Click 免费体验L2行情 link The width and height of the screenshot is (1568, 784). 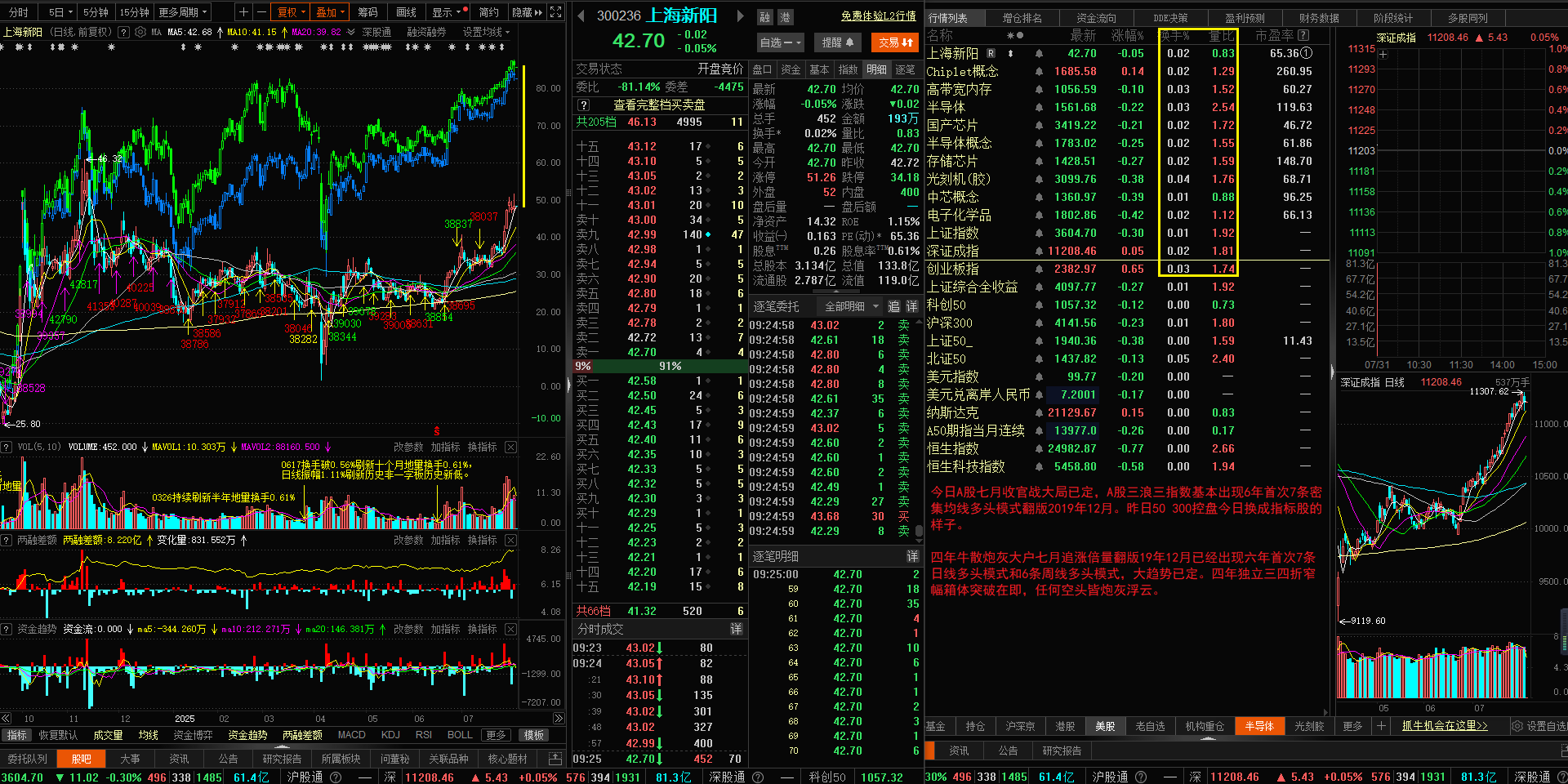(x=878, y=16)
